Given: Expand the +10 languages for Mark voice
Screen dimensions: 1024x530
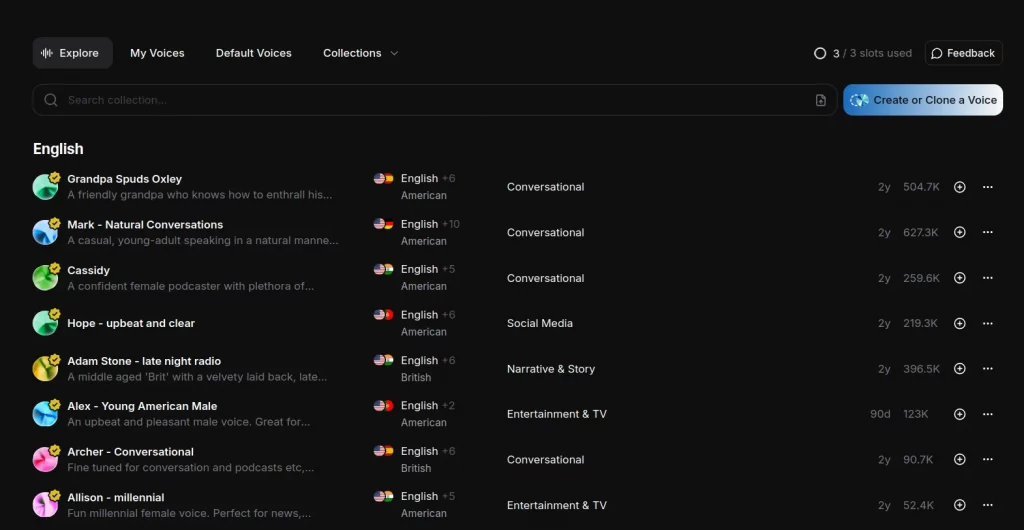Looking at the screenshot, I should pos(451,224).
